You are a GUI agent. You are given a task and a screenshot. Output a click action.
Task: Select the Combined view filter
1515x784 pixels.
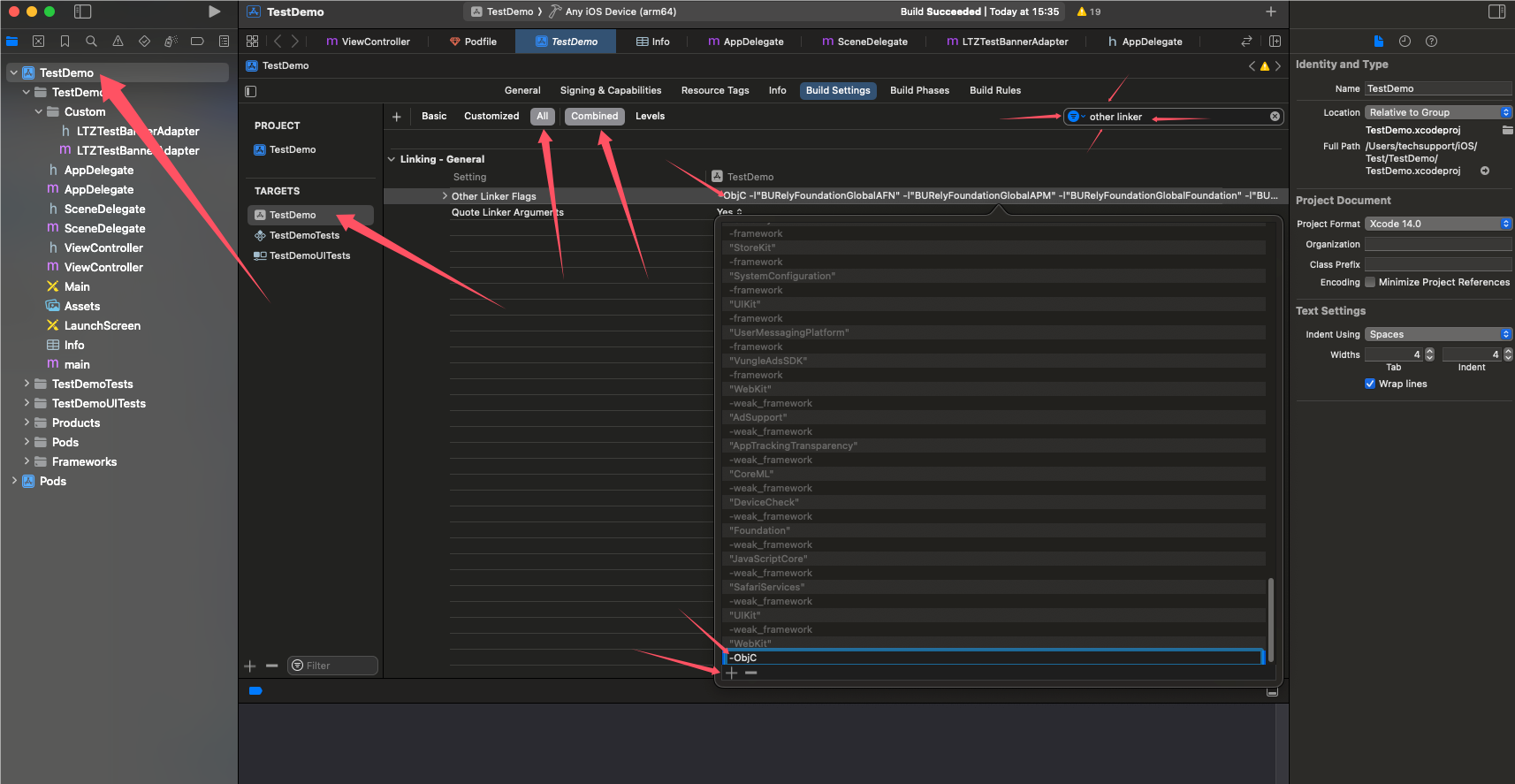(x=594, y=116)
